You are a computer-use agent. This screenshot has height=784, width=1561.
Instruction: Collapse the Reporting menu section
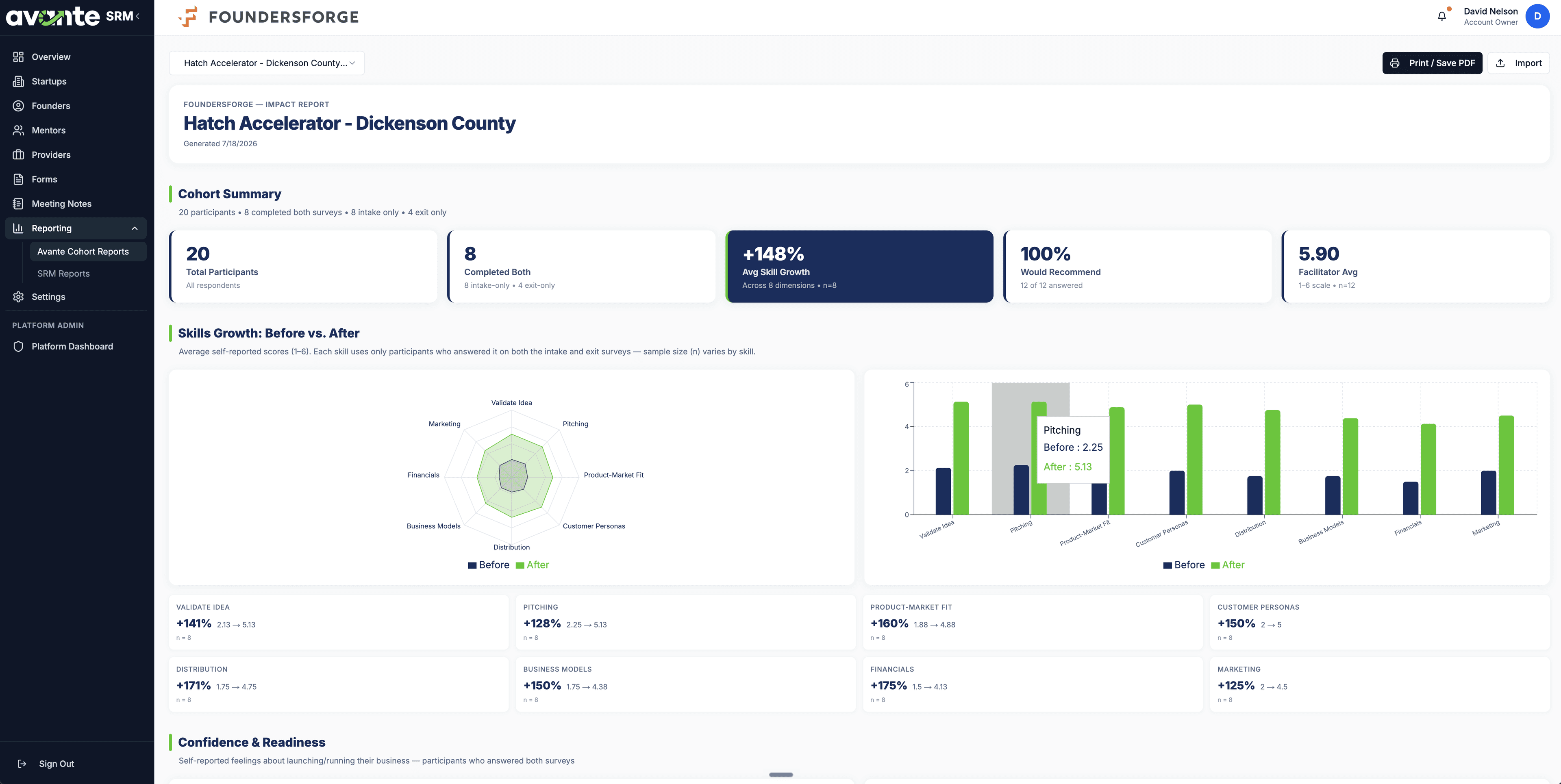click(x=135, y=228)
